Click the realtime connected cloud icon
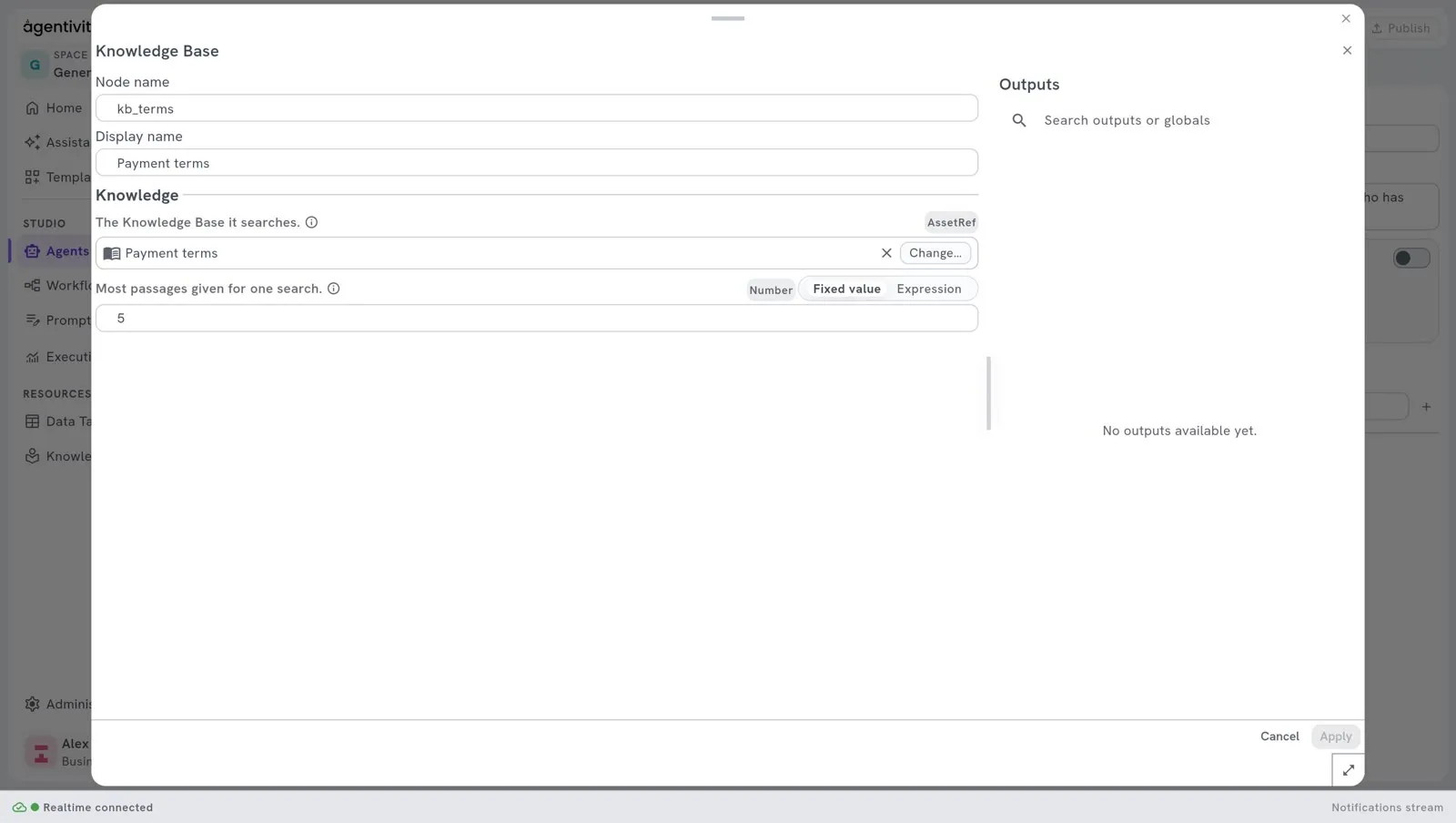This screenshot has height=823, width=1456. (19, 808)
